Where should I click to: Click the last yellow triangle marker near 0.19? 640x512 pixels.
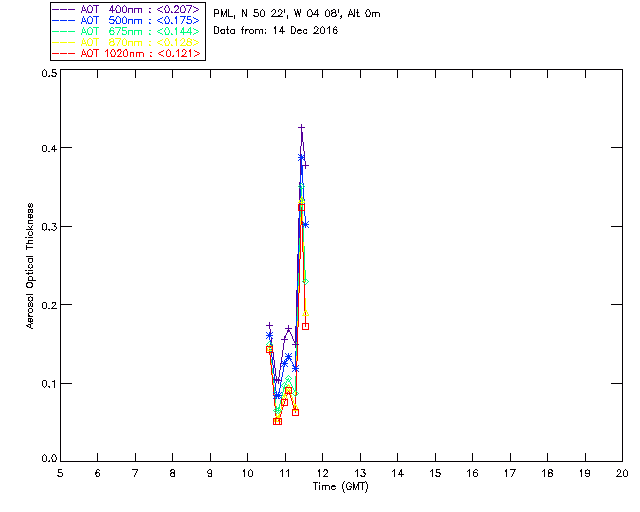tap(306, 313)
